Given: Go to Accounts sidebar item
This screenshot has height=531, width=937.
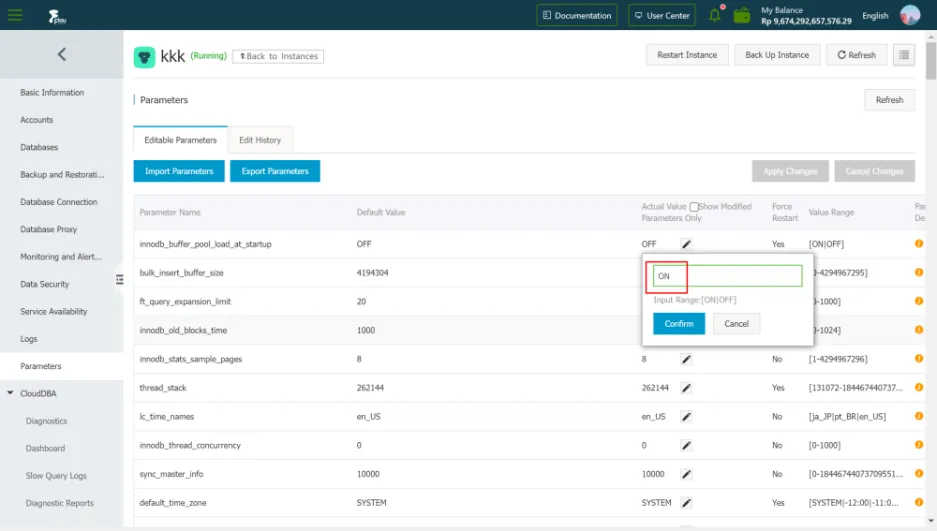Looking at the screenshot, I should coord(36,120).
